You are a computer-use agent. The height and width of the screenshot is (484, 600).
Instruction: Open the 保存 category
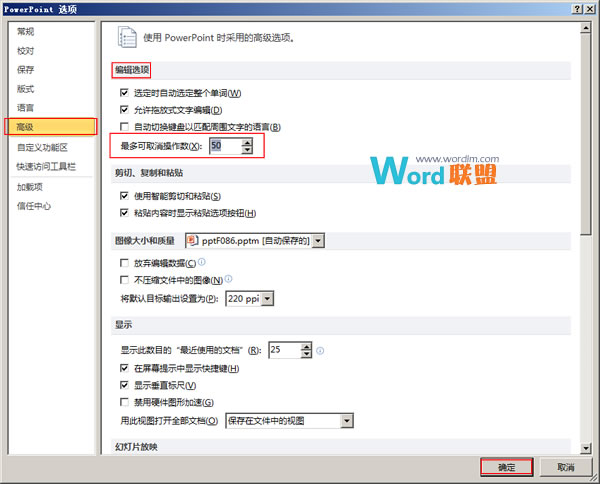(26, 70)
